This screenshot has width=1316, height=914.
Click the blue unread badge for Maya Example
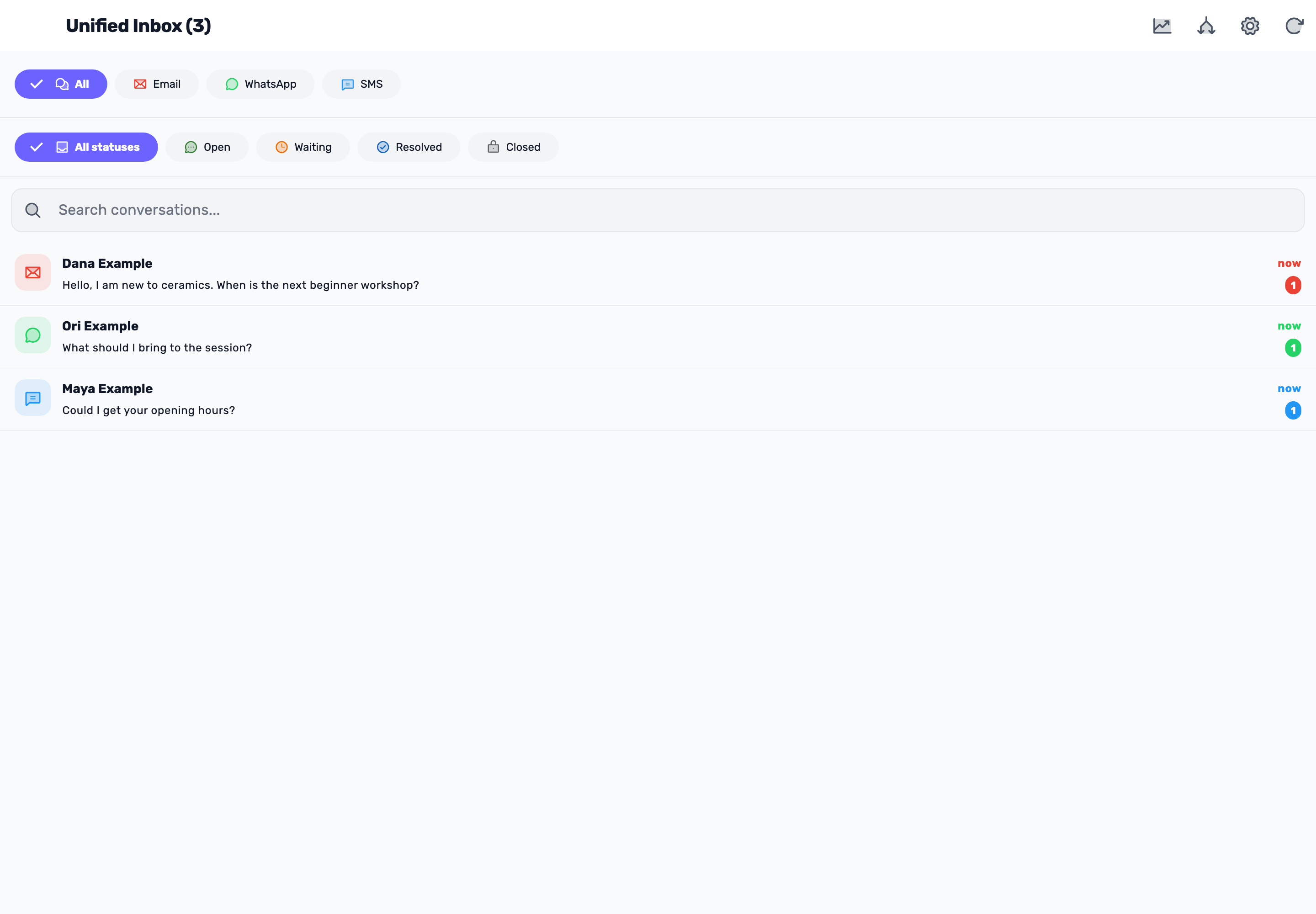tap(1293, 410)
